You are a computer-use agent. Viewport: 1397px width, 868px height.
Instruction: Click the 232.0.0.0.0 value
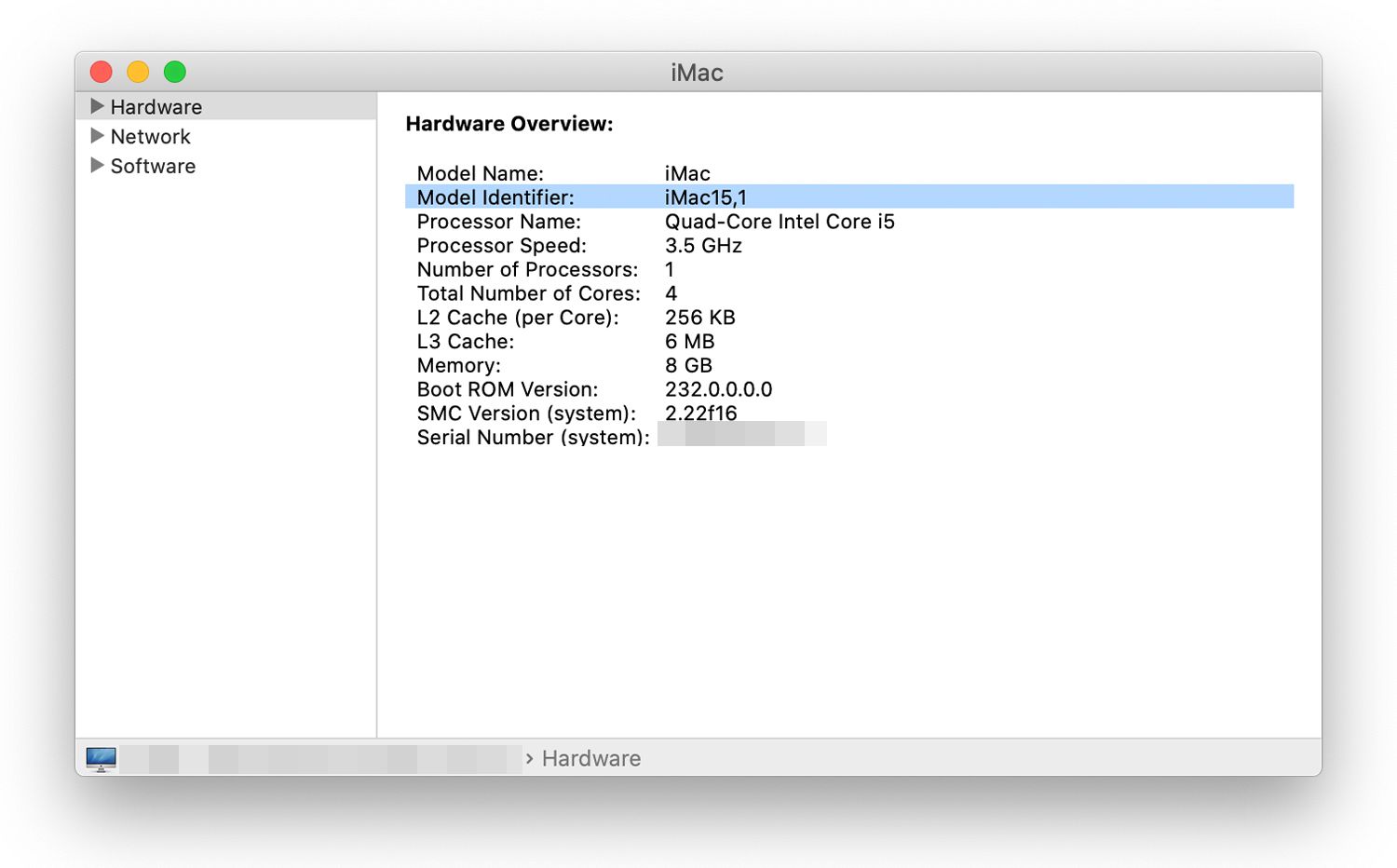click(x=718, y=390)
